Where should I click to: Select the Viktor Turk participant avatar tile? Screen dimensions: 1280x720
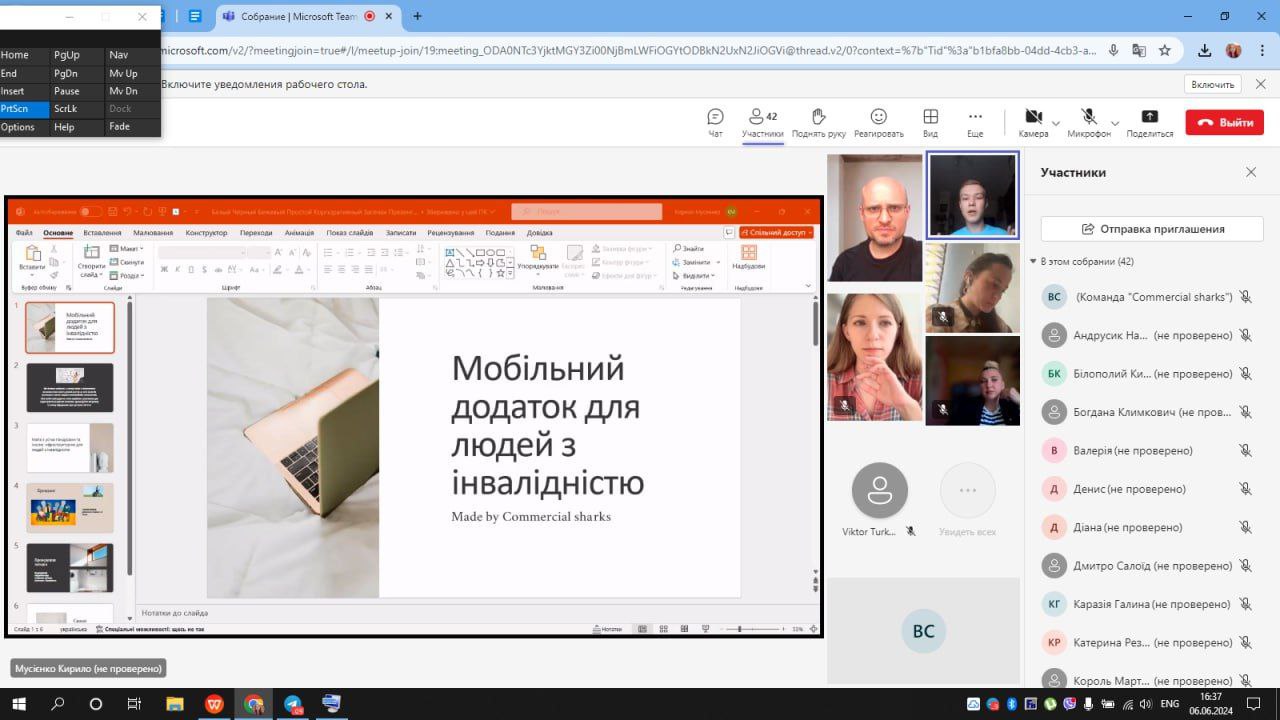click(x=879, y=491)
